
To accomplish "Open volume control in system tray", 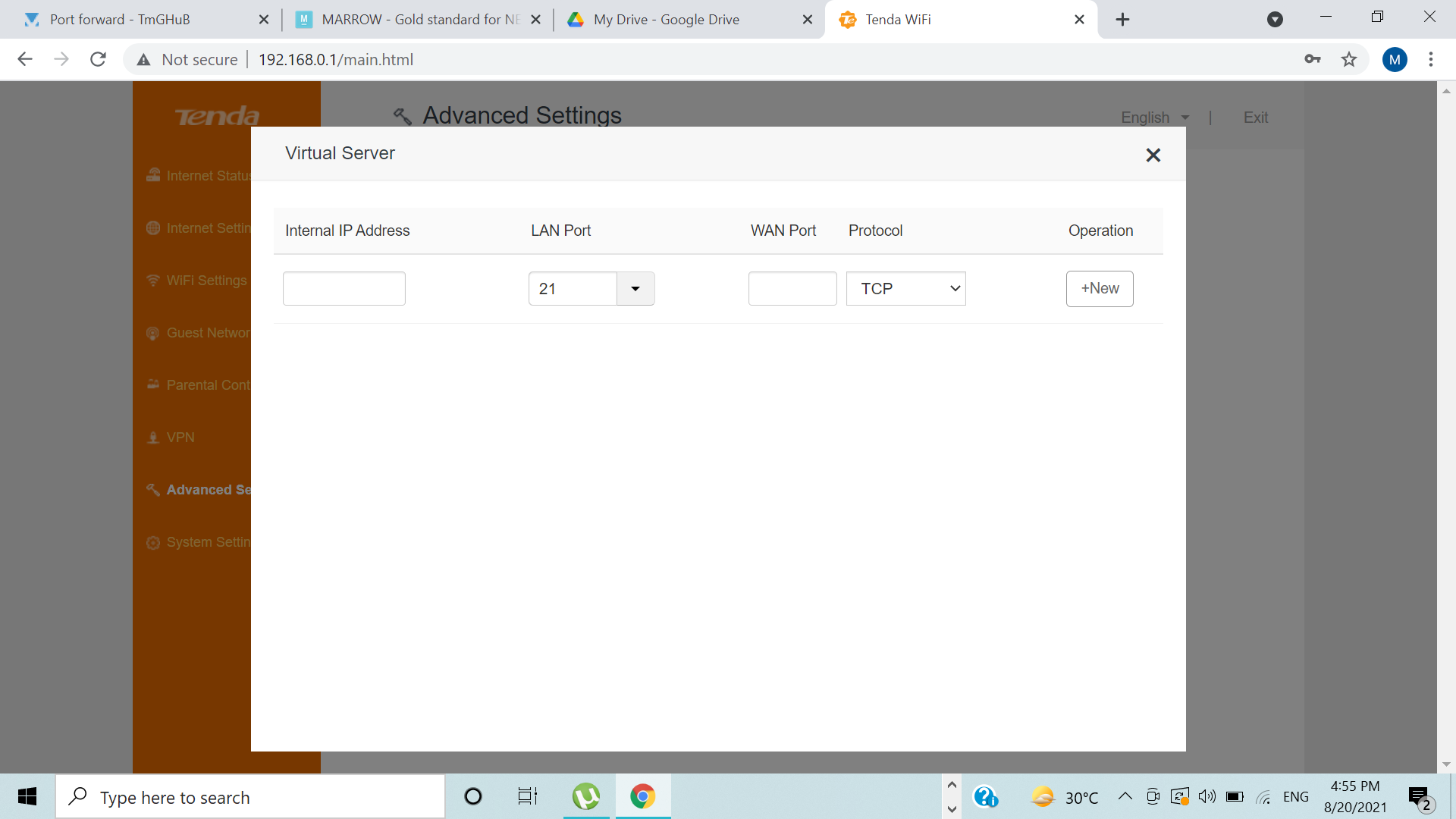I will coord(1207,796).
